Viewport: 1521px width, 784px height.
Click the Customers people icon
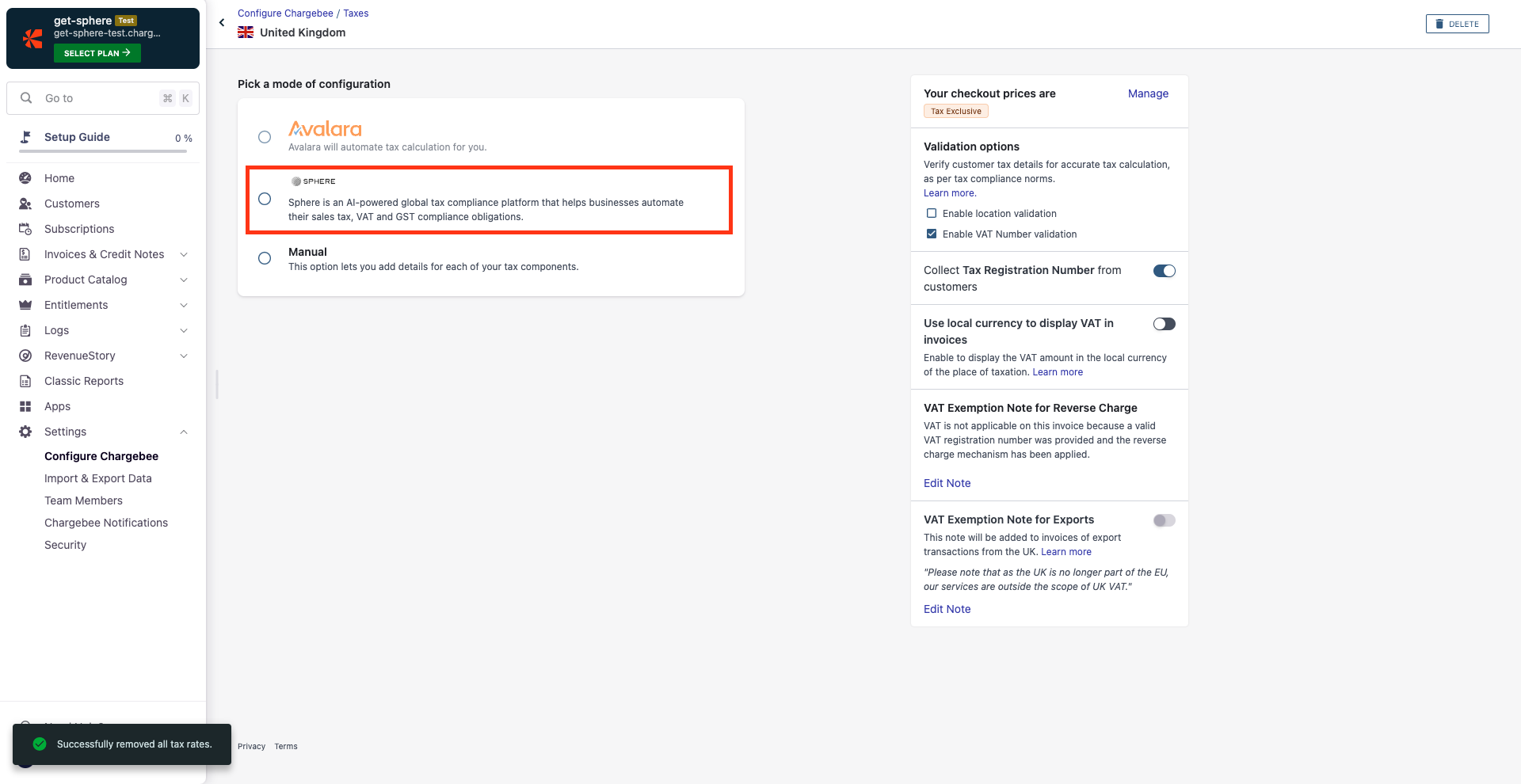pos(25,204)
